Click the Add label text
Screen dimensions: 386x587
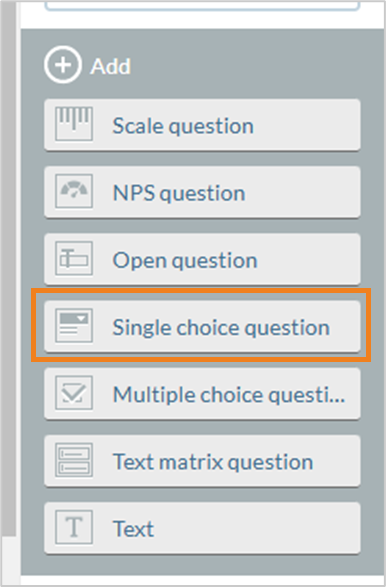point(110,67)
